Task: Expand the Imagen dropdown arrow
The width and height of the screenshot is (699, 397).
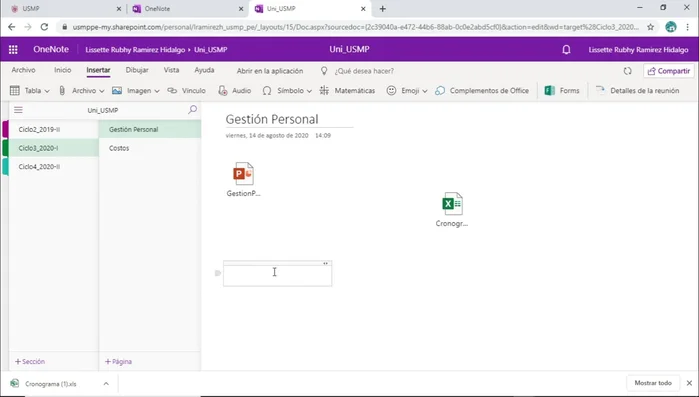Action: 157,91
